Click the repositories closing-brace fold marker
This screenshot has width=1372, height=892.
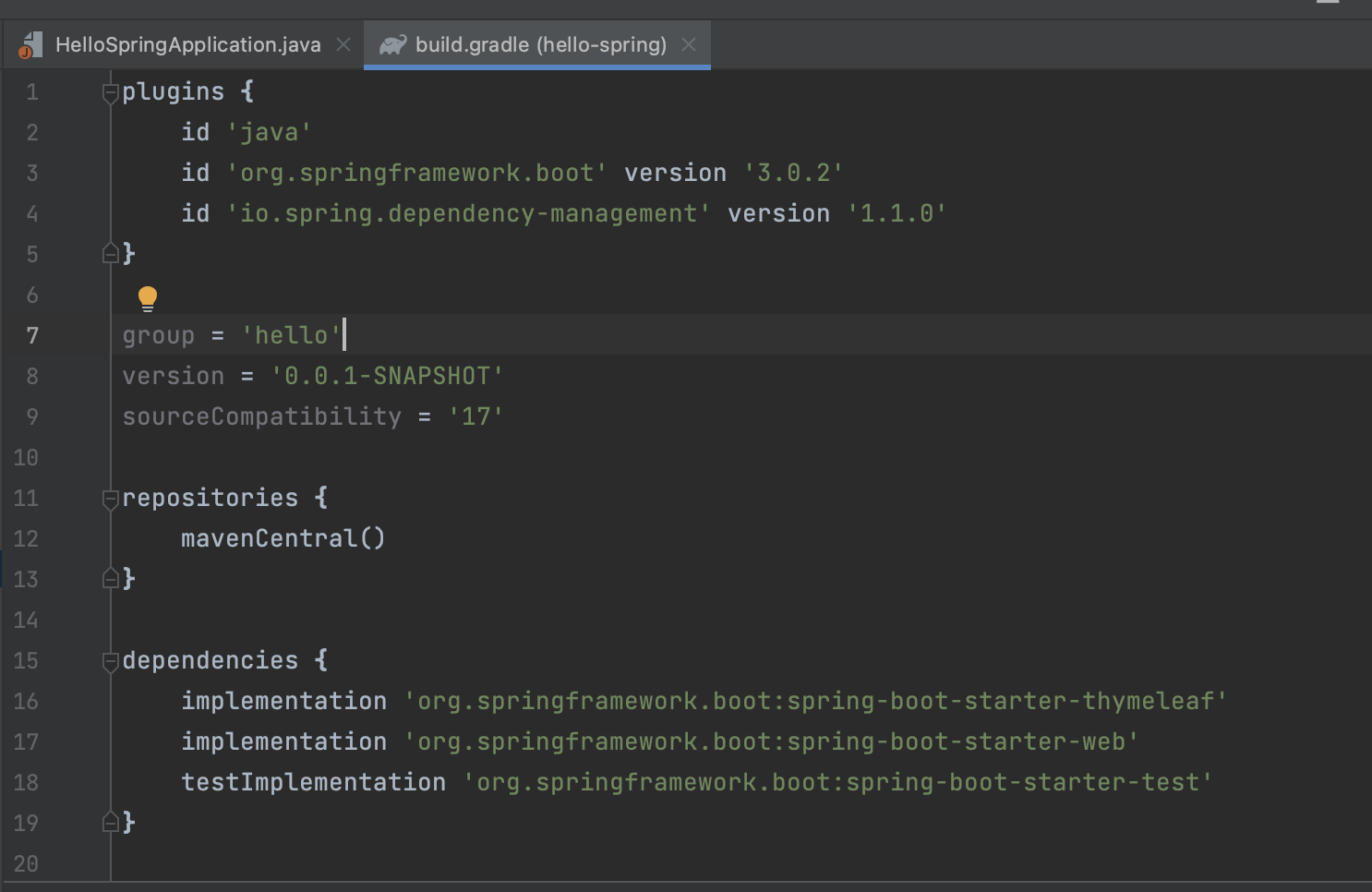pyautogui.click(x=111, y=579)
